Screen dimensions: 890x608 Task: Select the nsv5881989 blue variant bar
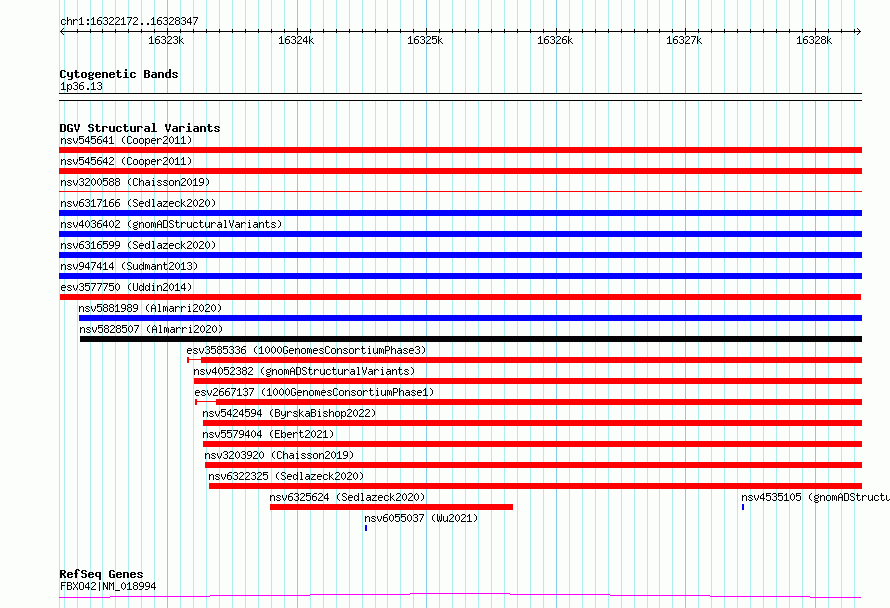[471, 318]
